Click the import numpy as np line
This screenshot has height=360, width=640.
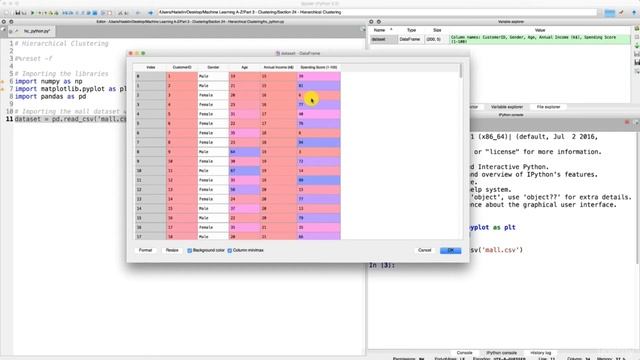point(49,82)
